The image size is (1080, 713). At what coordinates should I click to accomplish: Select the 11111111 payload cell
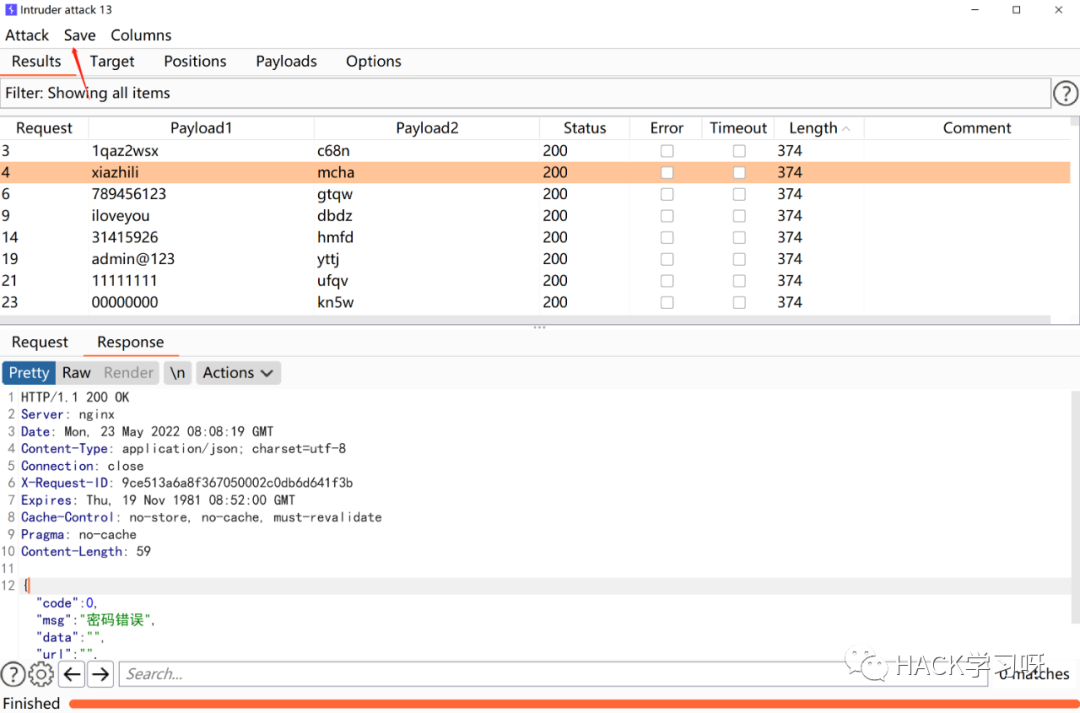click(x=201, y=280)
